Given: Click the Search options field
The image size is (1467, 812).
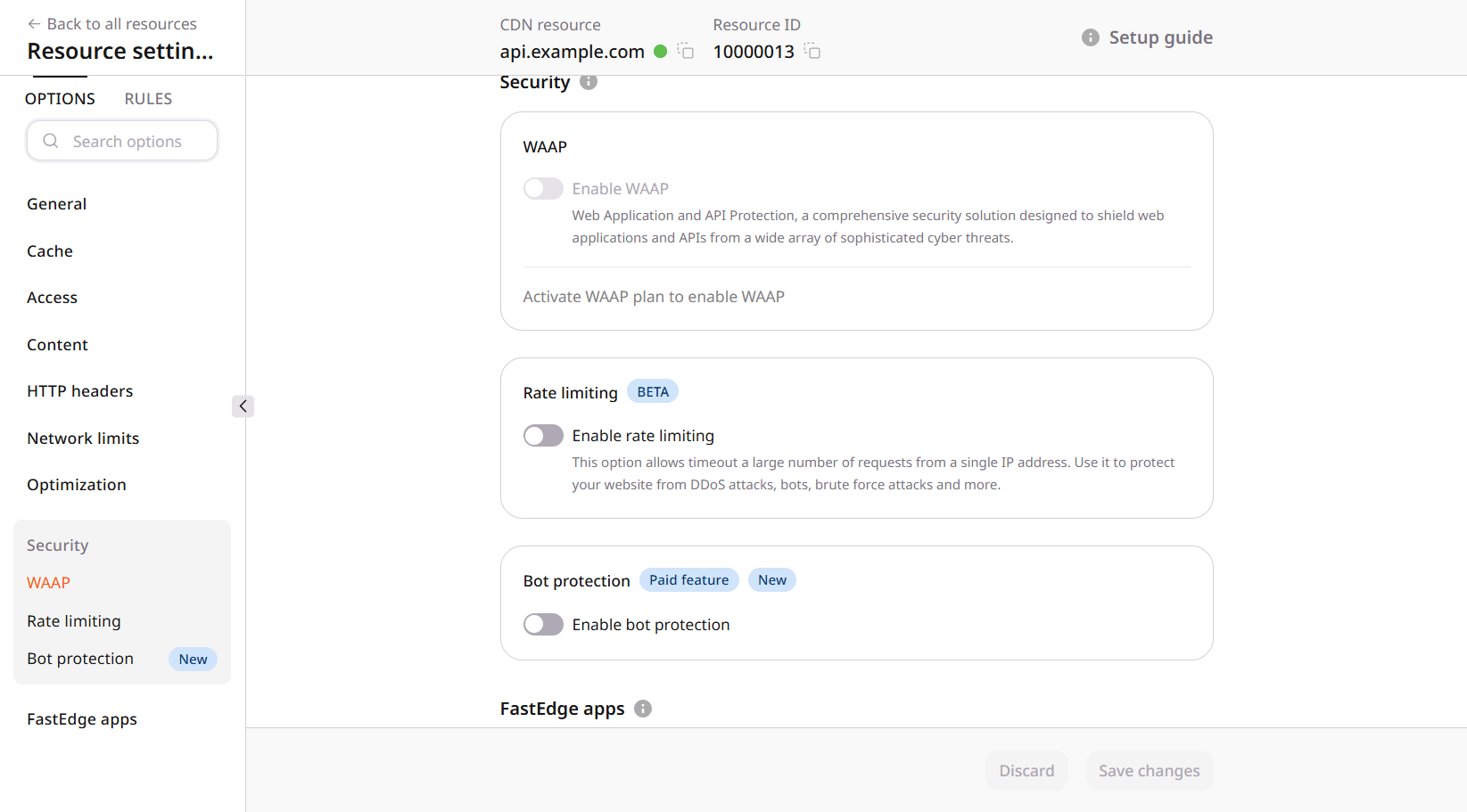Looking at the screenshot, I should [x=122, y=141].
